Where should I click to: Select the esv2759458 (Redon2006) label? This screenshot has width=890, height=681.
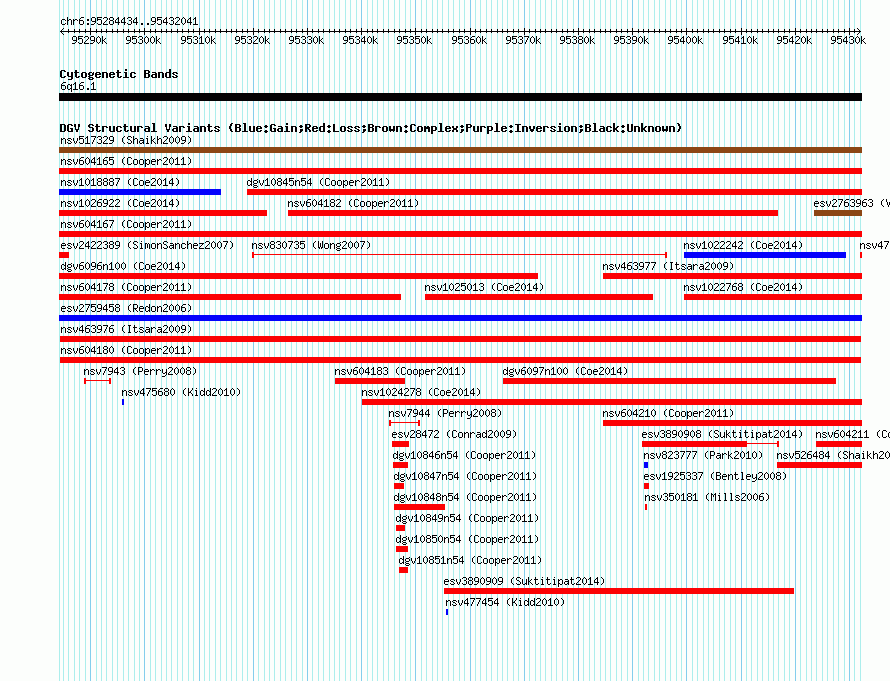[126, 308]
